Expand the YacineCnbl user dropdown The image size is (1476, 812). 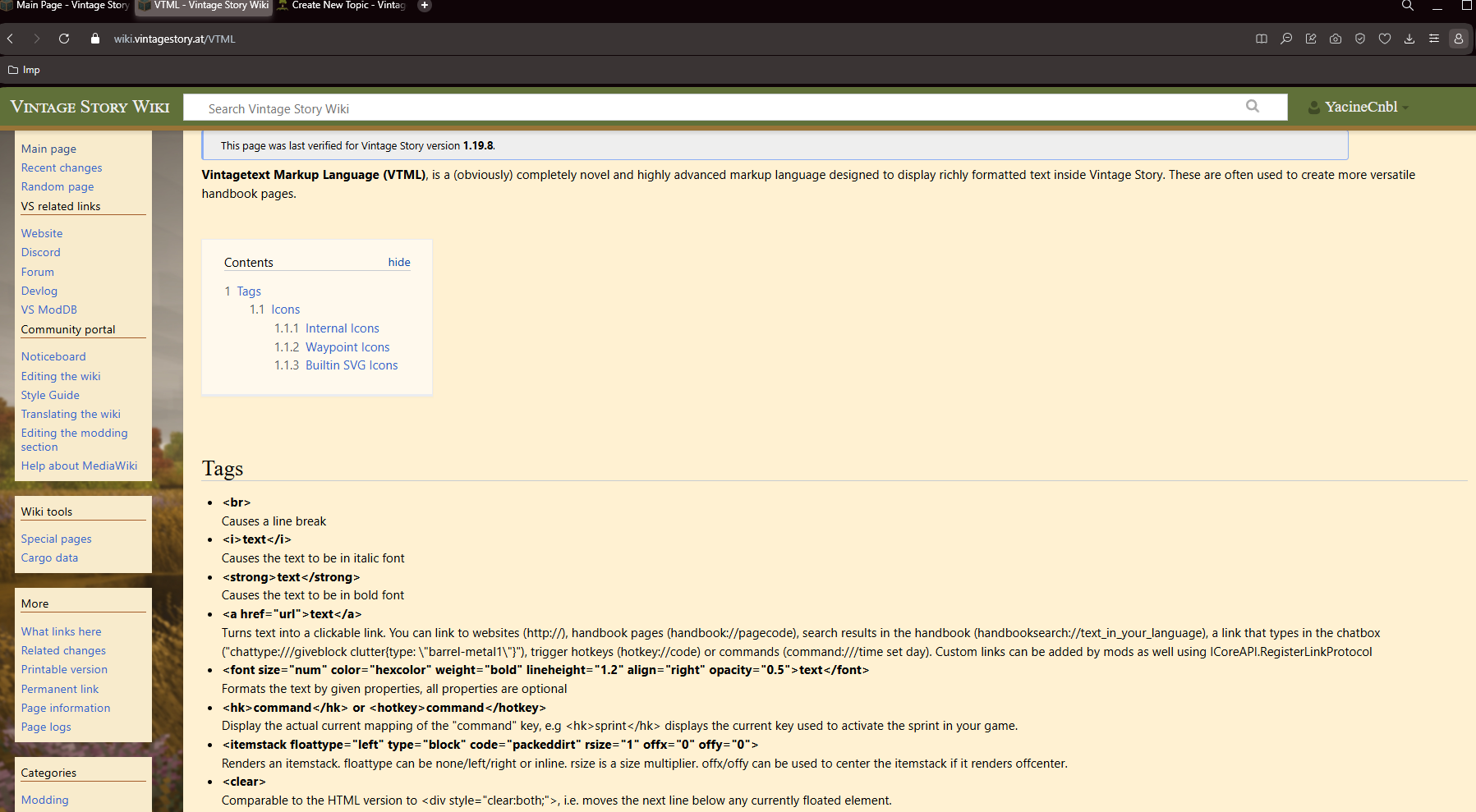pos(1360,107)
